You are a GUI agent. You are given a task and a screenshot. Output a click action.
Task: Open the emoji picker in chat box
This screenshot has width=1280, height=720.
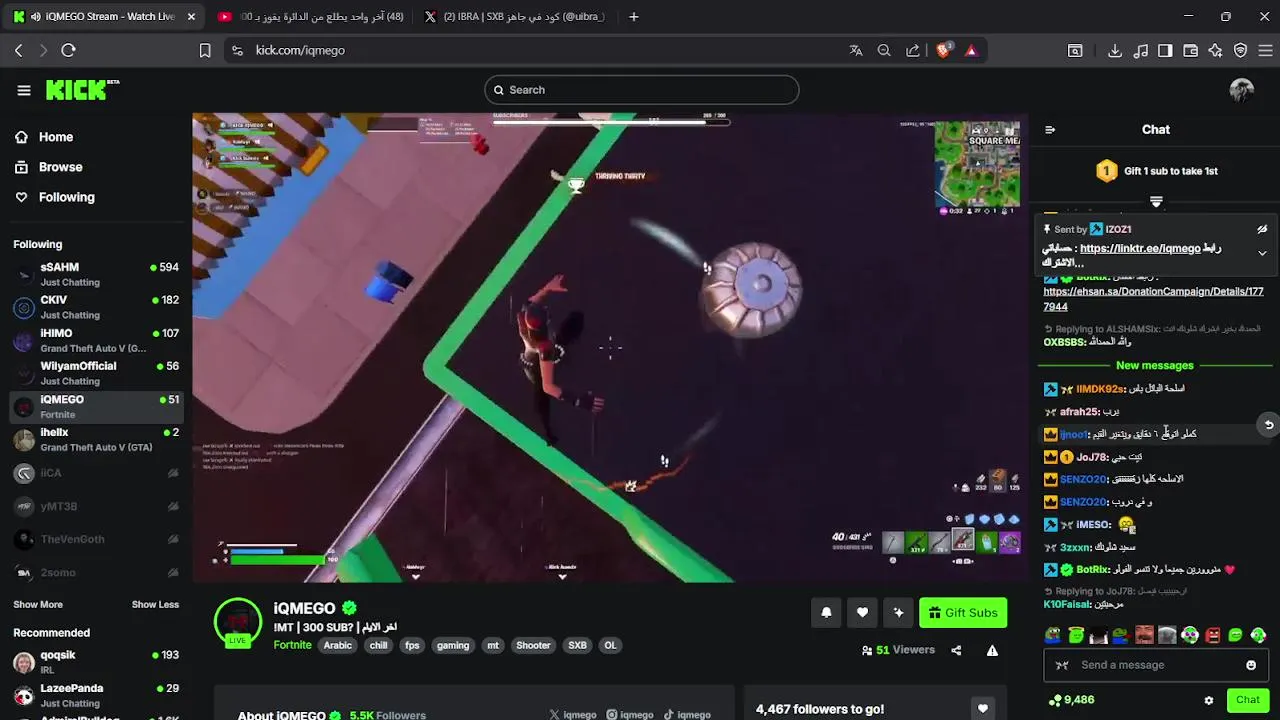click(x=1251, y=665)
